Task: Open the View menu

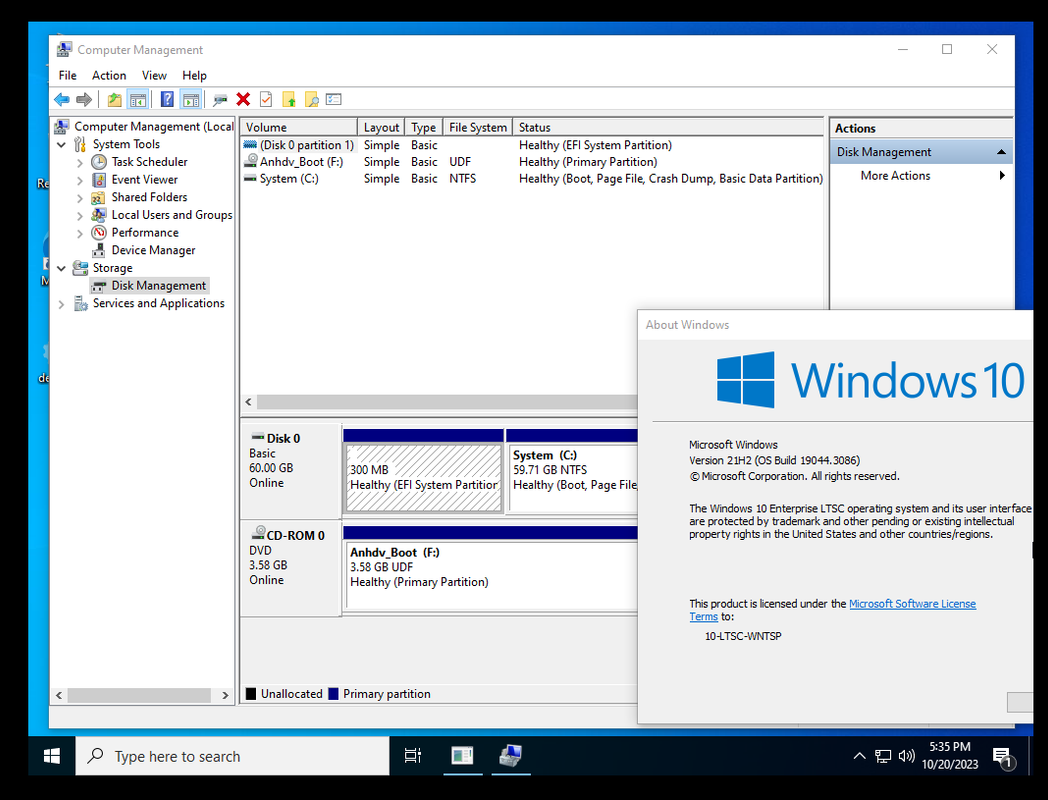Action: tap(154, 76)
